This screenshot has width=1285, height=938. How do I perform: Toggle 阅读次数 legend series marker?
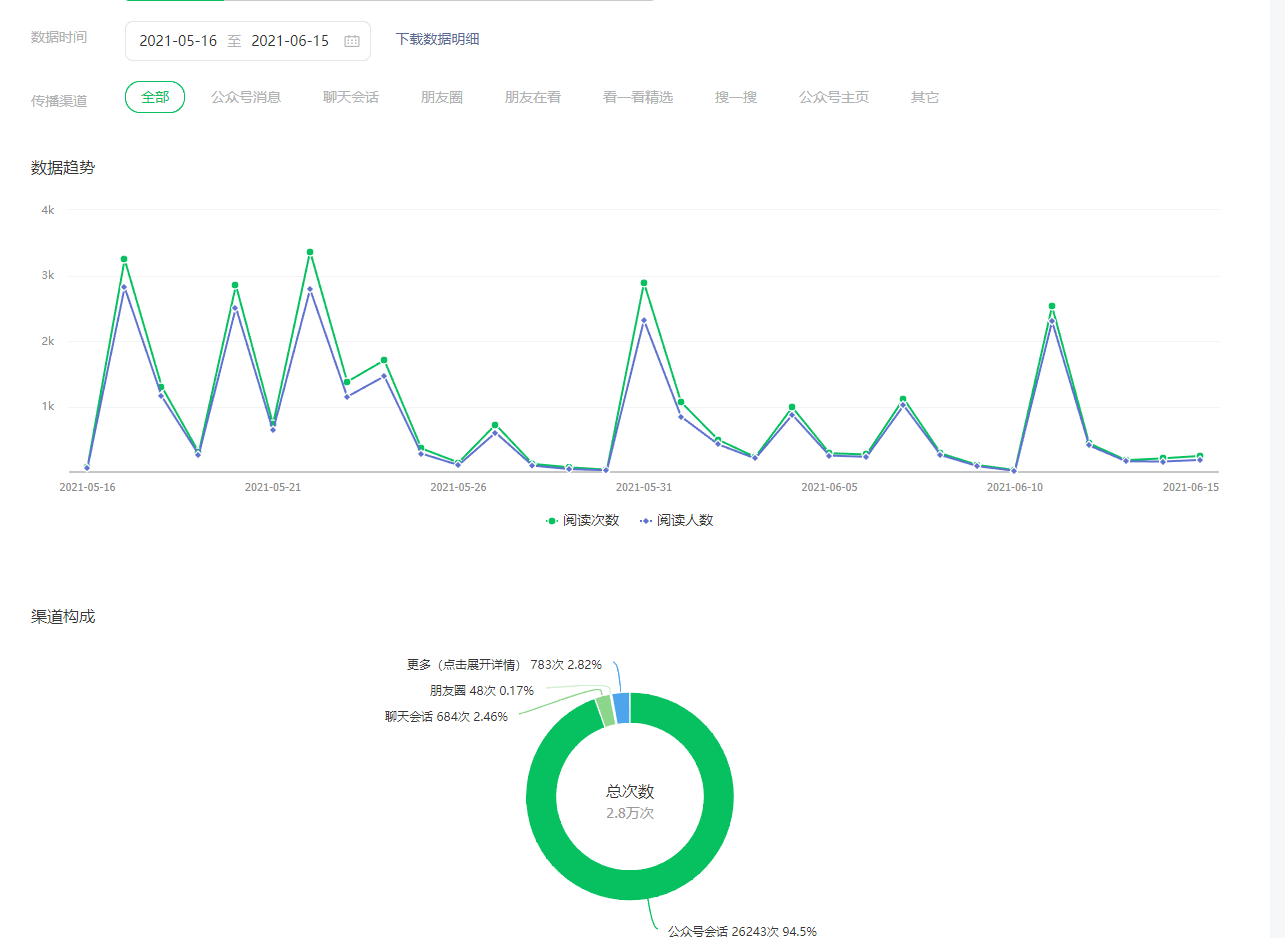(551, 520)
